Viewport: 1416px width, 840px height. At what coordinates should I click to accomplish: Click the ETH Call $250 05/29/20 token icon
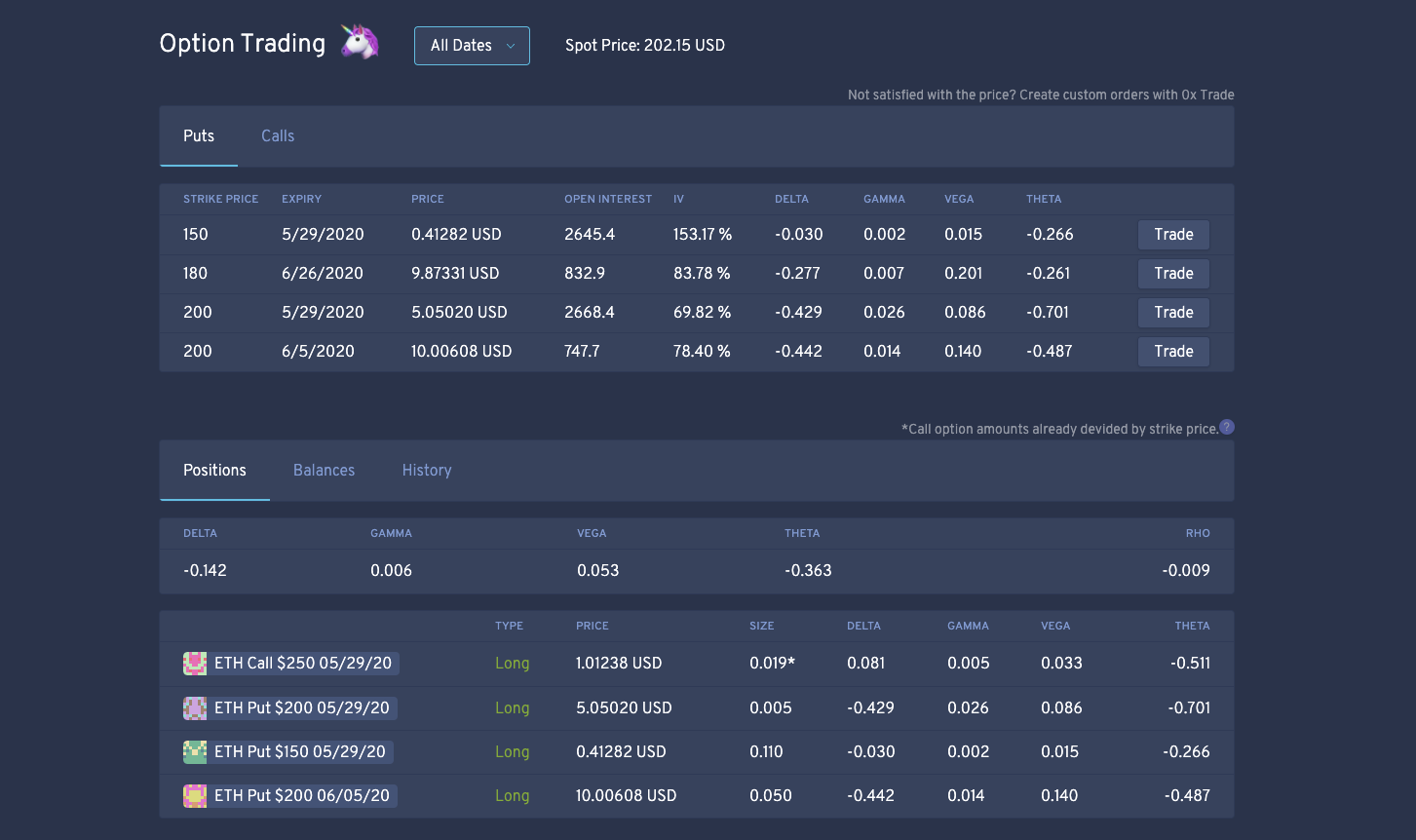(x=195, y=664)
